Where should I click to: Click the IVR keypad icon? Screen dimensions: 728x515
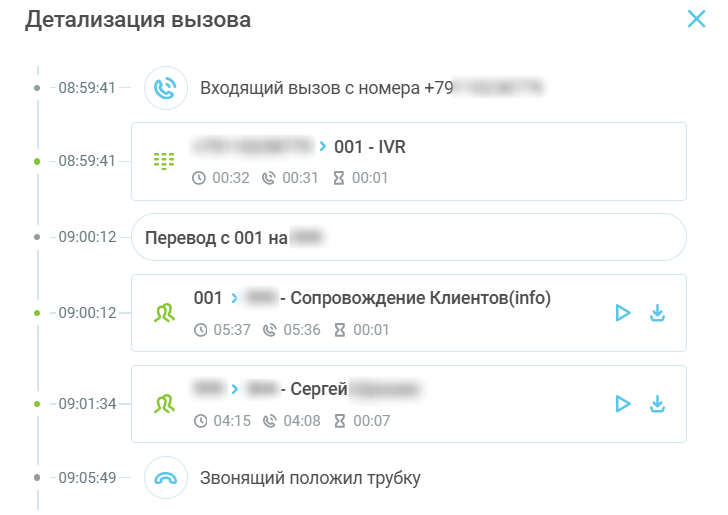[163, 160]
